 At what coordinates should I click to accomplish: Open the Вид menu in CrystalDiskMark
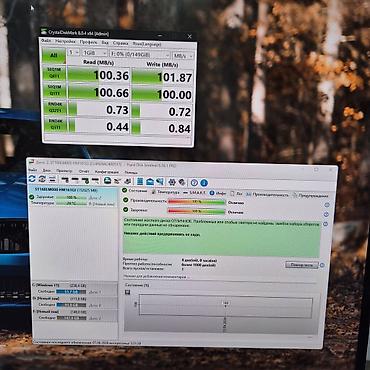105,43
